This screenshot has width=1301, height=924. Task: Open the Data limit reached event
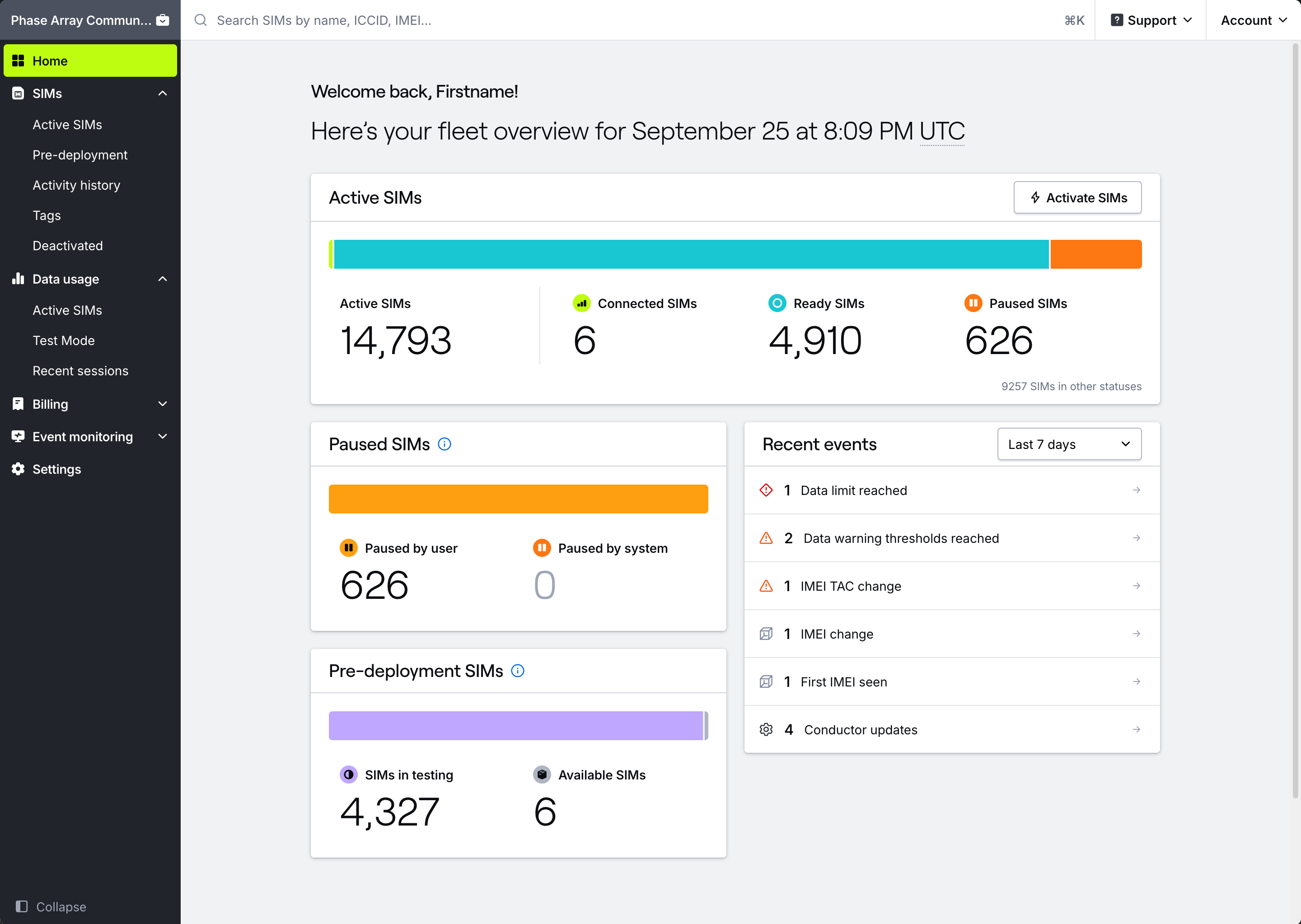[x=951, y=490]
